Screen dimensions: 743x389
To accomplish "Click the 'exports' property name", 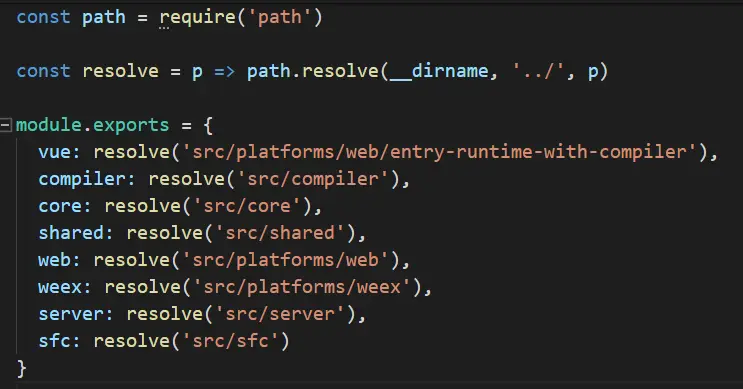I will click(x=131, y=126).
